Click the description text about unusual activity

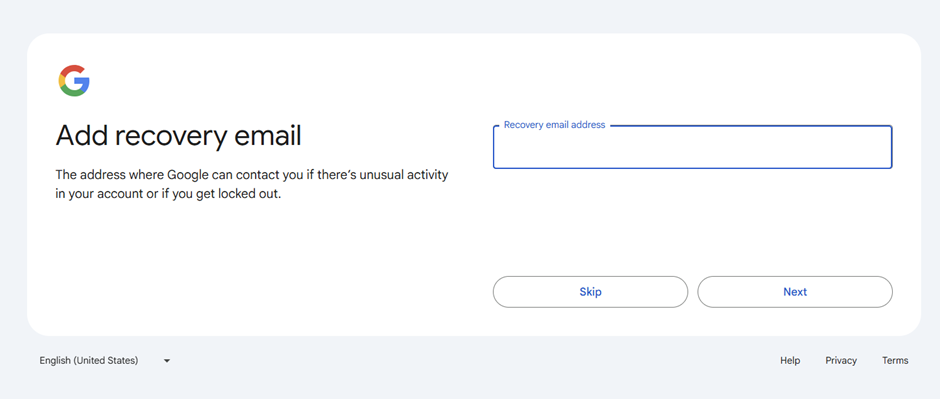tap(252, 185)
